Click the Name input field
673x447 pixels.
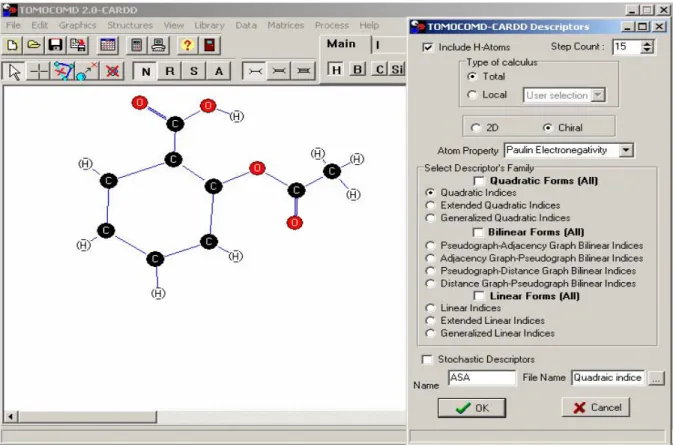[x=482, y=378]
